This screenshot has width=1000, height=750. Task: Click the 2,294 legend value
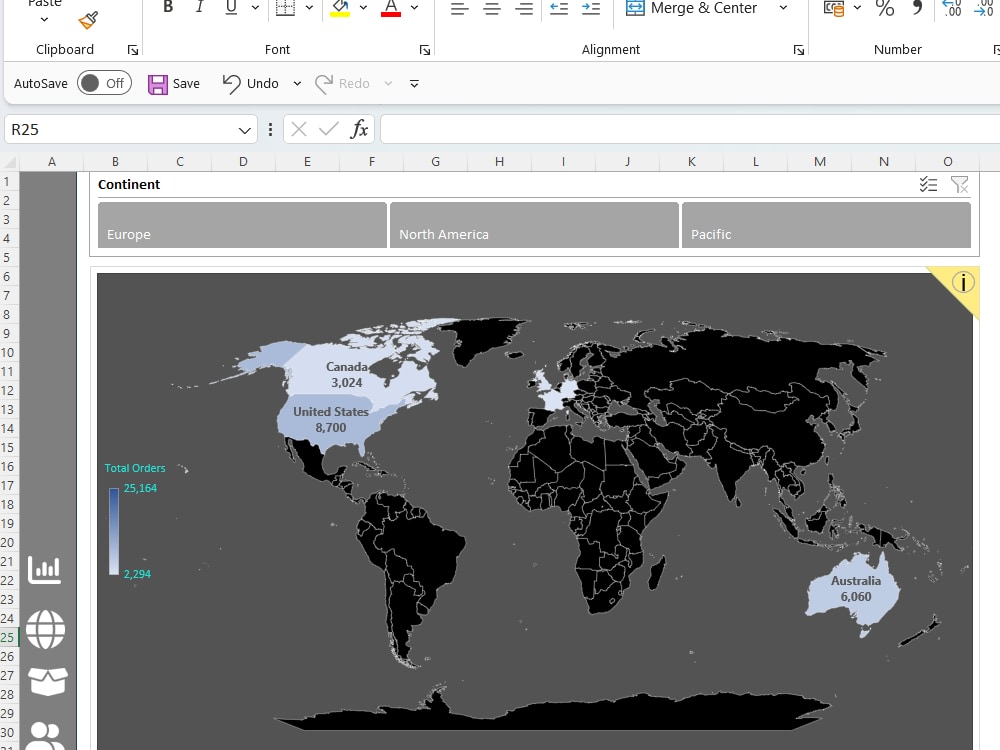(x=137, y=574)
